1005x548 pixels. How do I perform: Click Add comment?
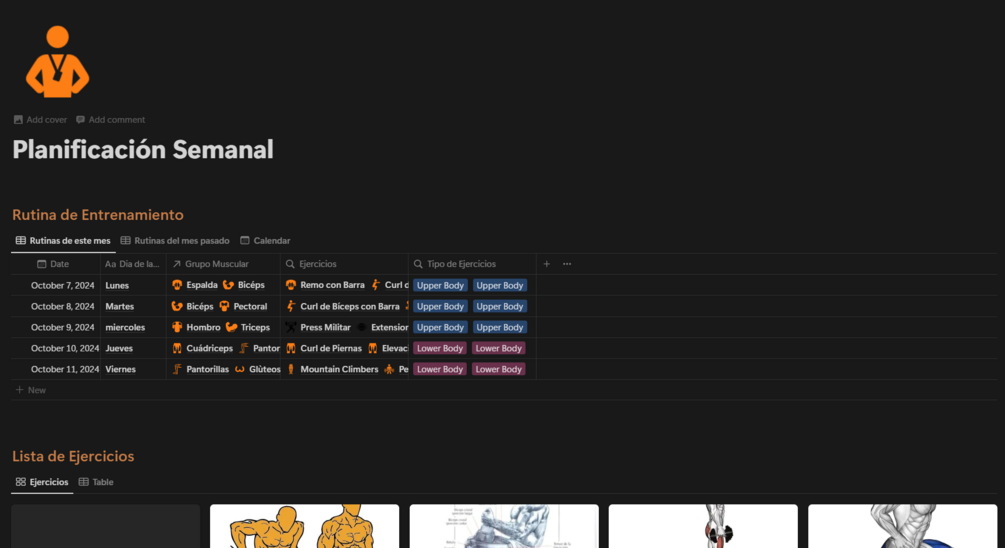110,120
